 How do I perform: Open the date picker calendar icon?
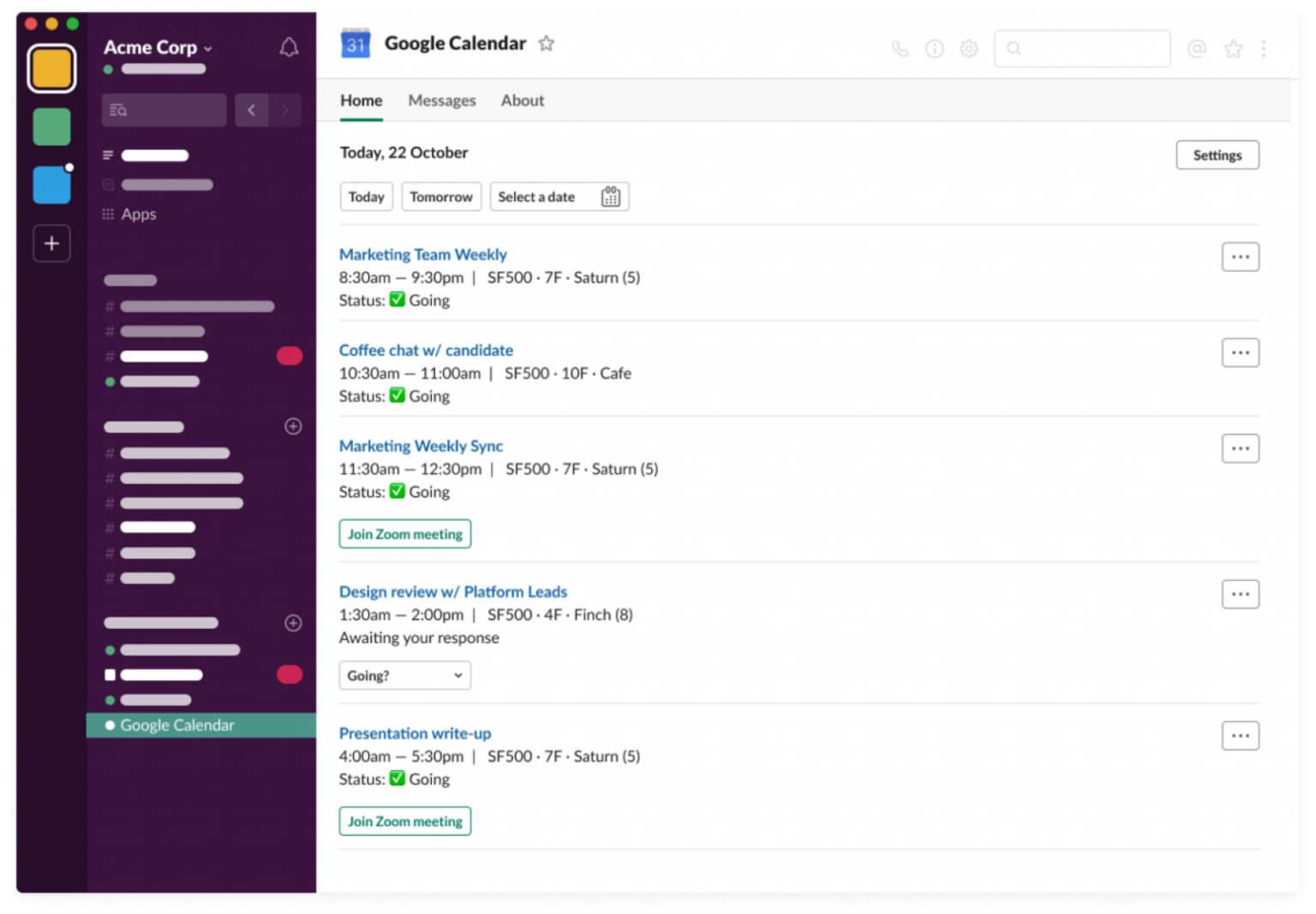(x=610, y=197)
